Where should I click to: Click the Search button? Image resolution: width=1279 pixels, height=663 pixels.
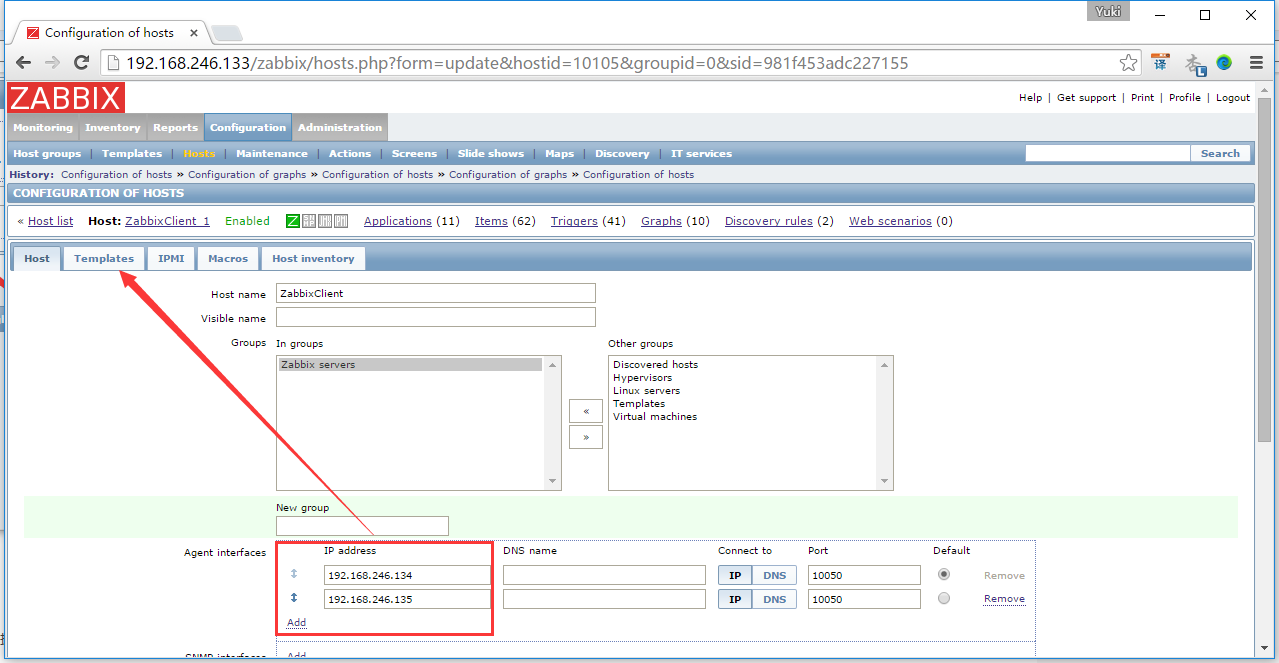point(1220,153)
